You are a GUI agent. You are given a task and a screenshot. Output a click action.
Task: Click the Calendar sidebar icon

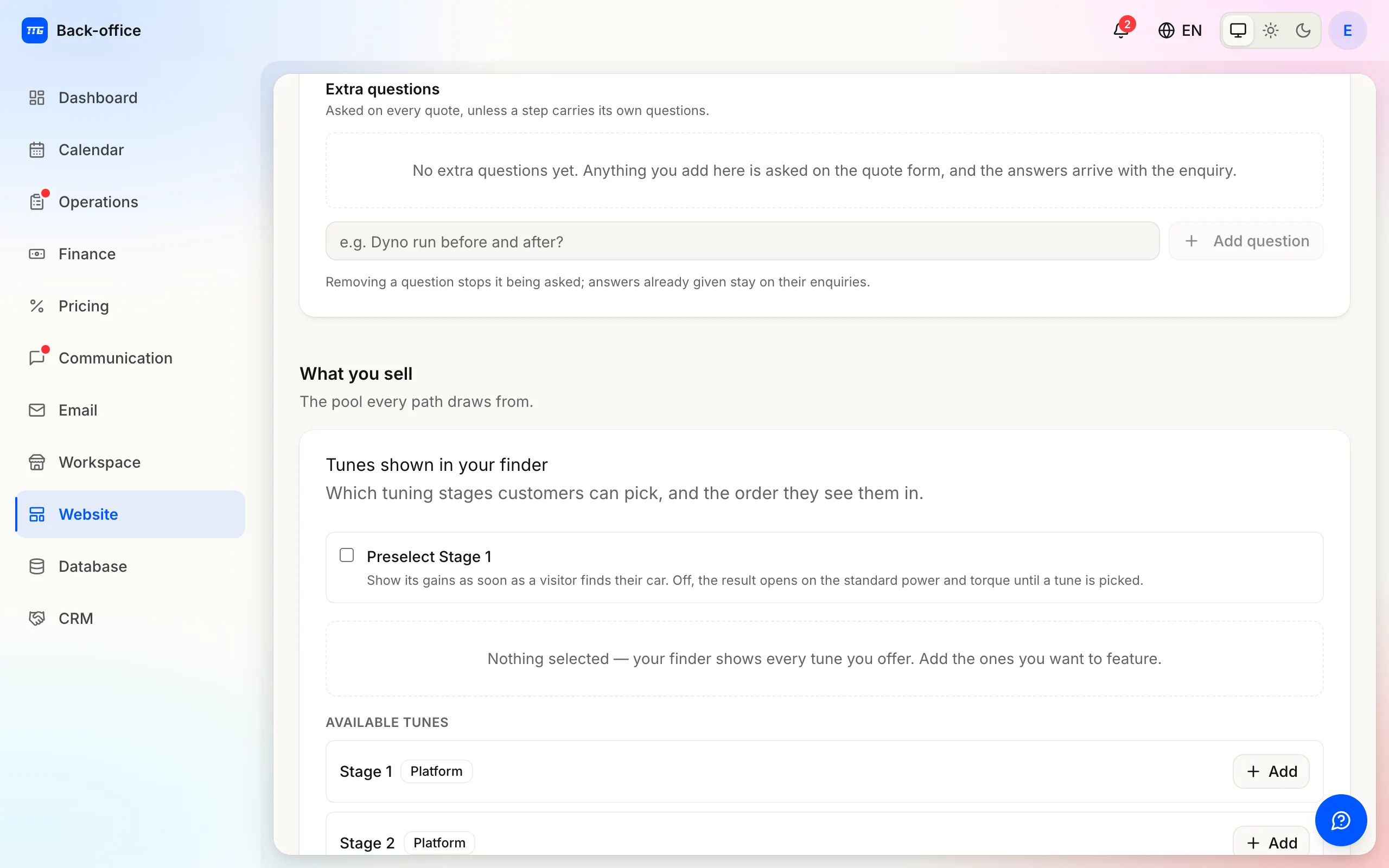[37, 150]
